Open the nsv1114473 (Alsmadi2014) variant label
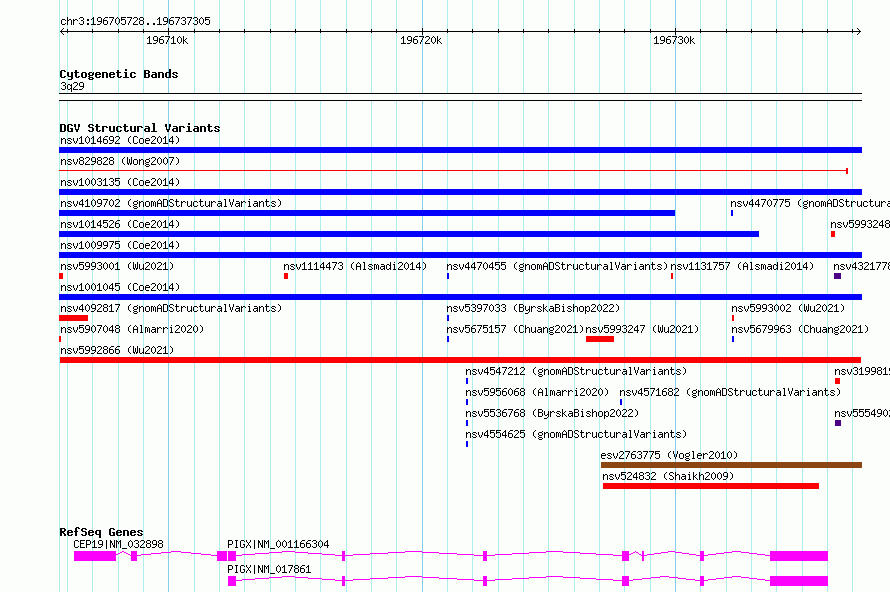The width and height of the screenshot is (890, 592). tap(355, 266)
